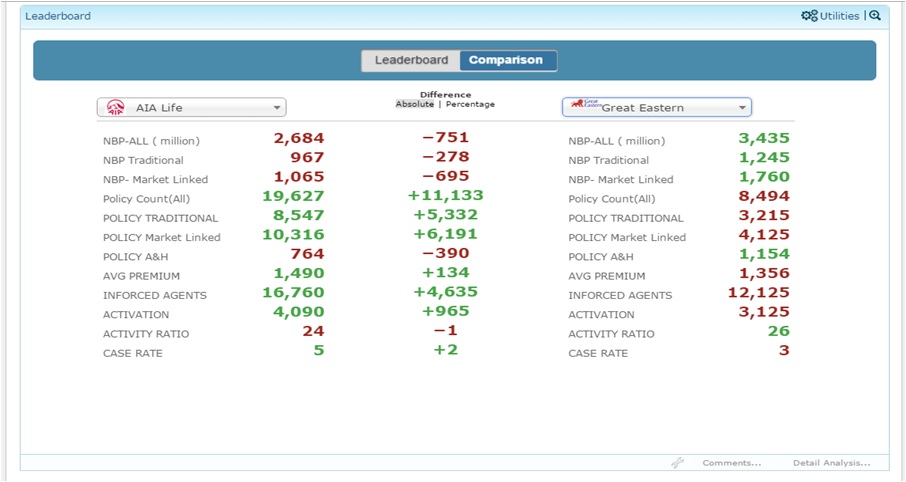Click the Leaderboard panel title

click(x=57, y=16)
